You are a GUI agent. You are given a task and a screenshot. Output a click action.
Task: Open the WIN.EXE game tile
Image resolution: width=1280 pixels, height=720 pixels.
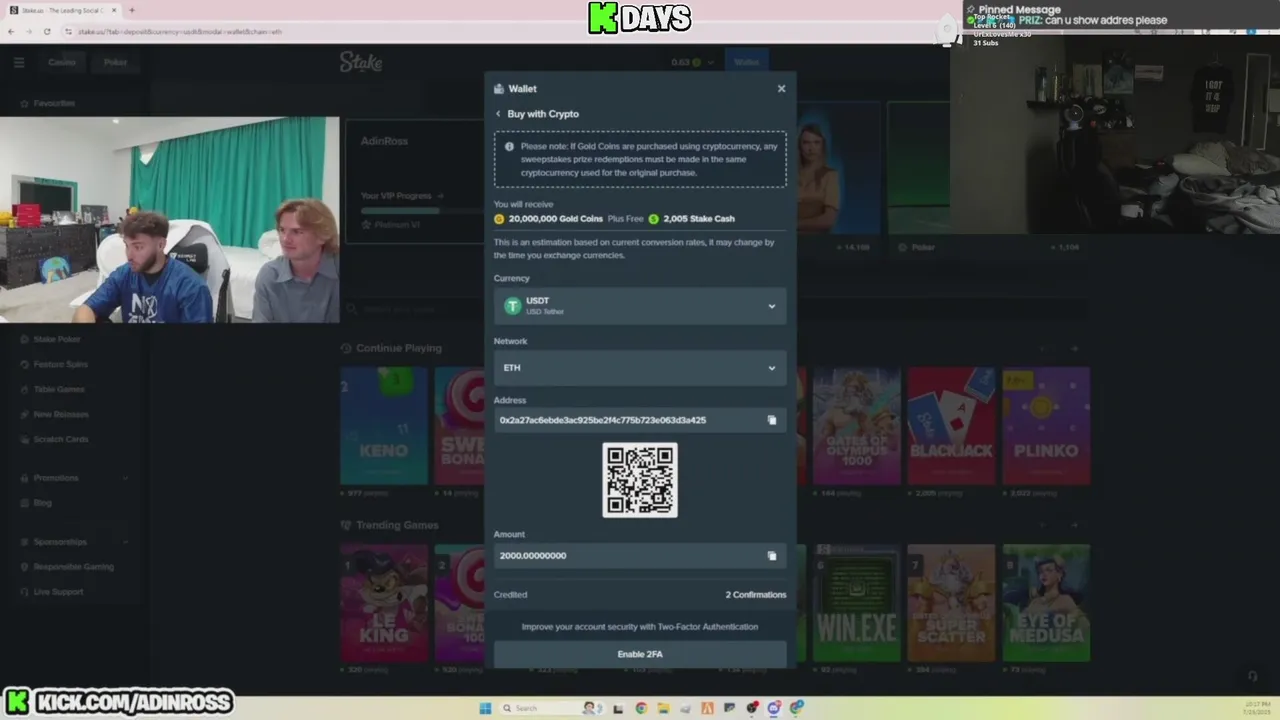pos(856,603)
